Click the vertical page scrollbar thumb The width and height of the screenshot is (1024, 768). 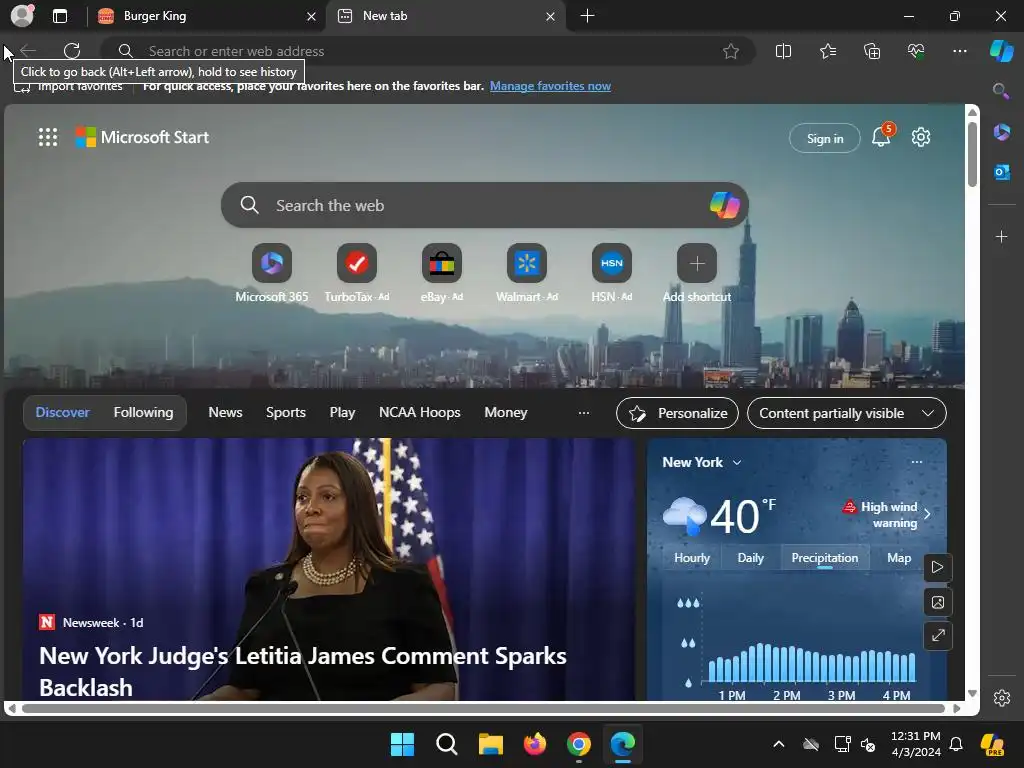[x=972, y=154]
